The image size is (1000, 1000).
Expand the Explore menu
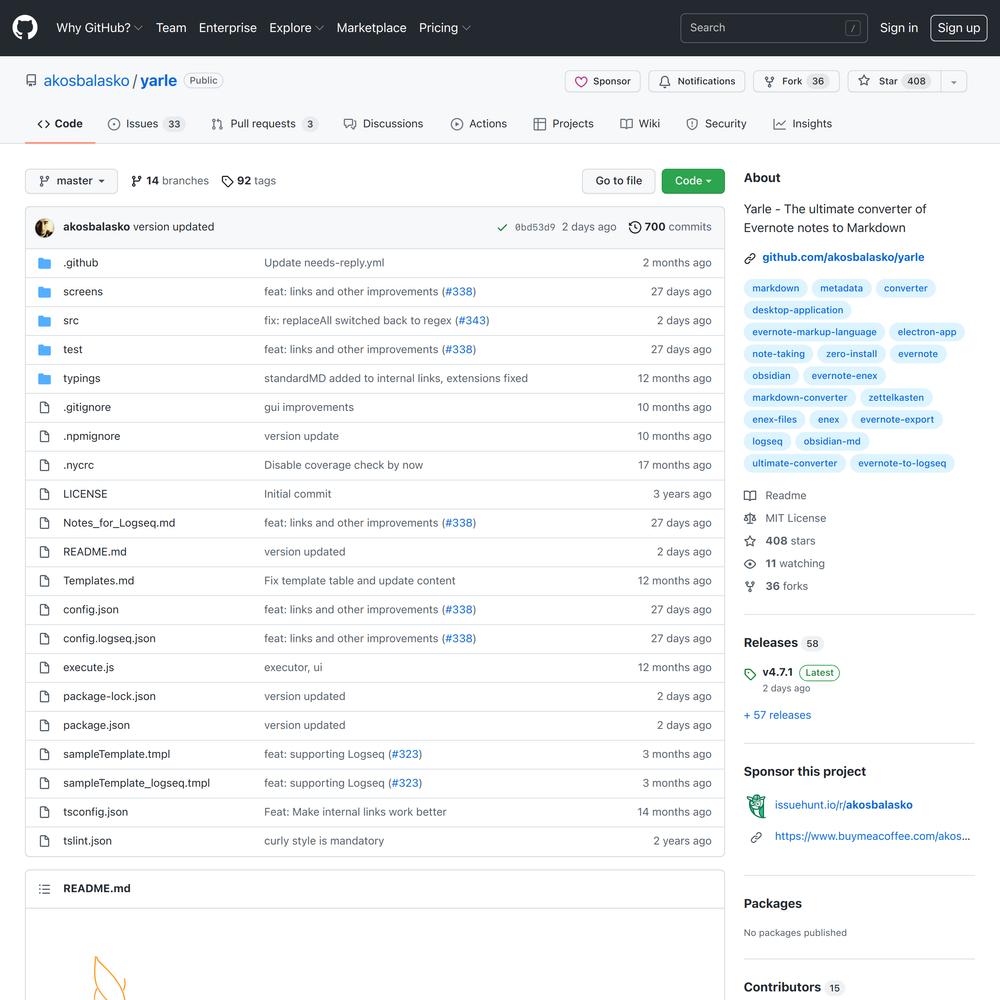297,28
